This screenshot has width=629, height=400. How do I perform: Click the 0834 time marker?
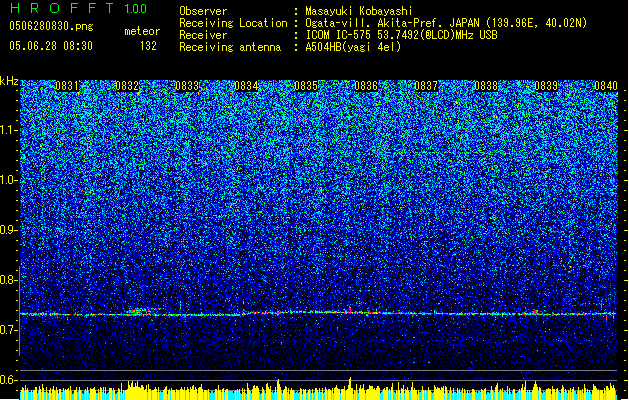point(246,86)
